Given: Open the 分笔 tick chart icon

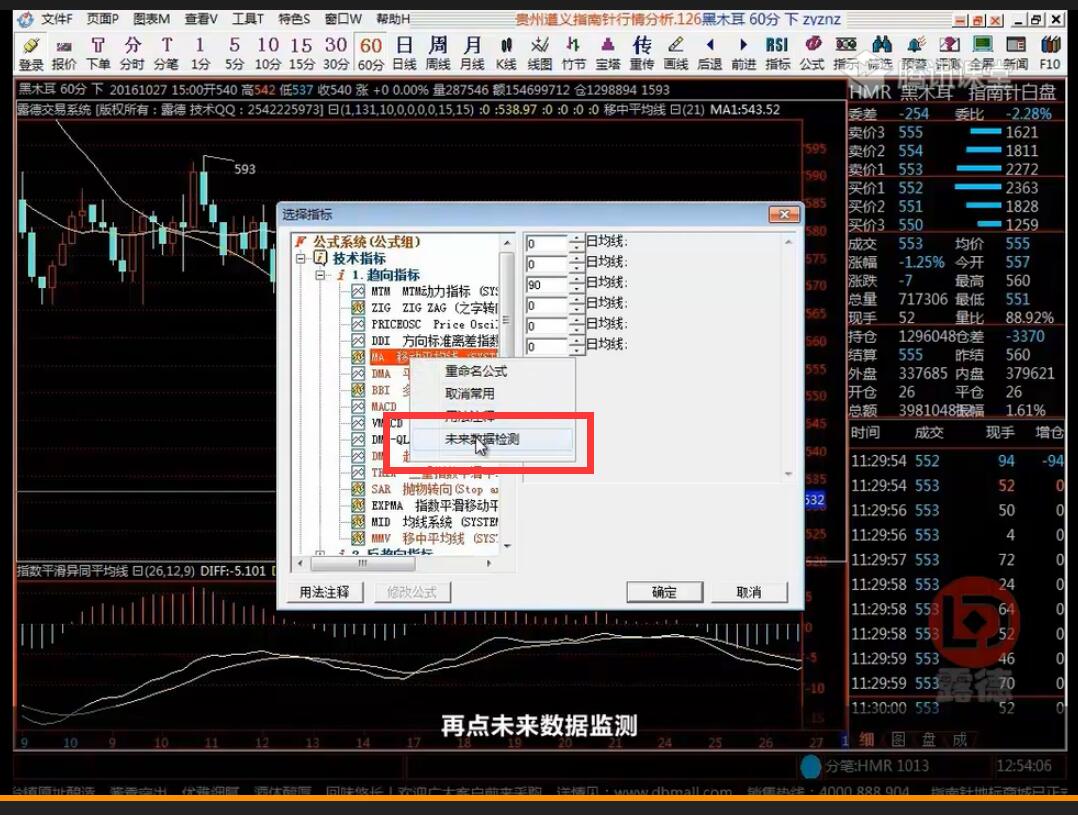Looking at the screenshot, I should point(166,53).
